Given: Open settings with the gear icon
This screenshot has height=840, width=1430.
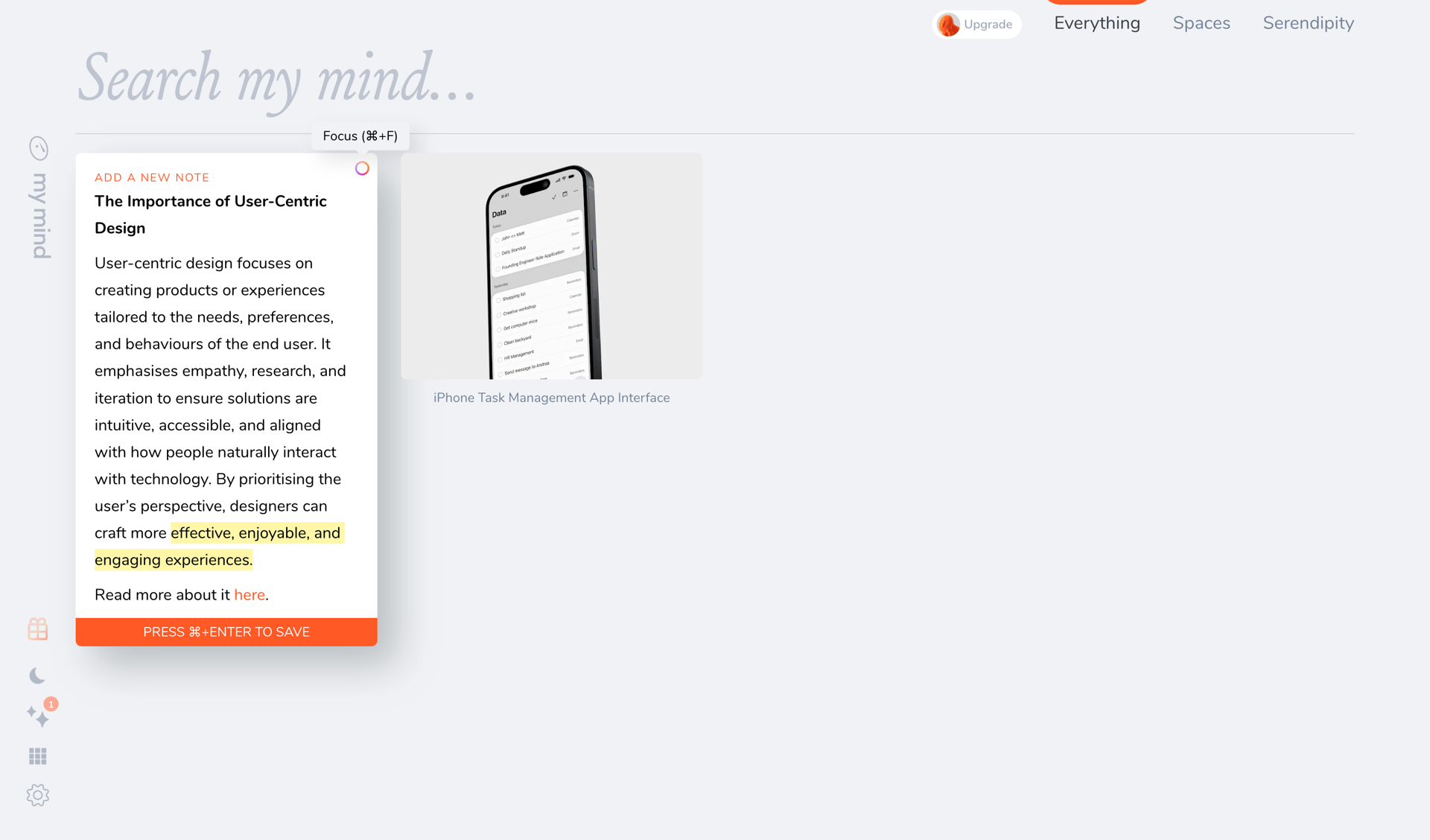Looking at the screenshot, I should (37, 795).
